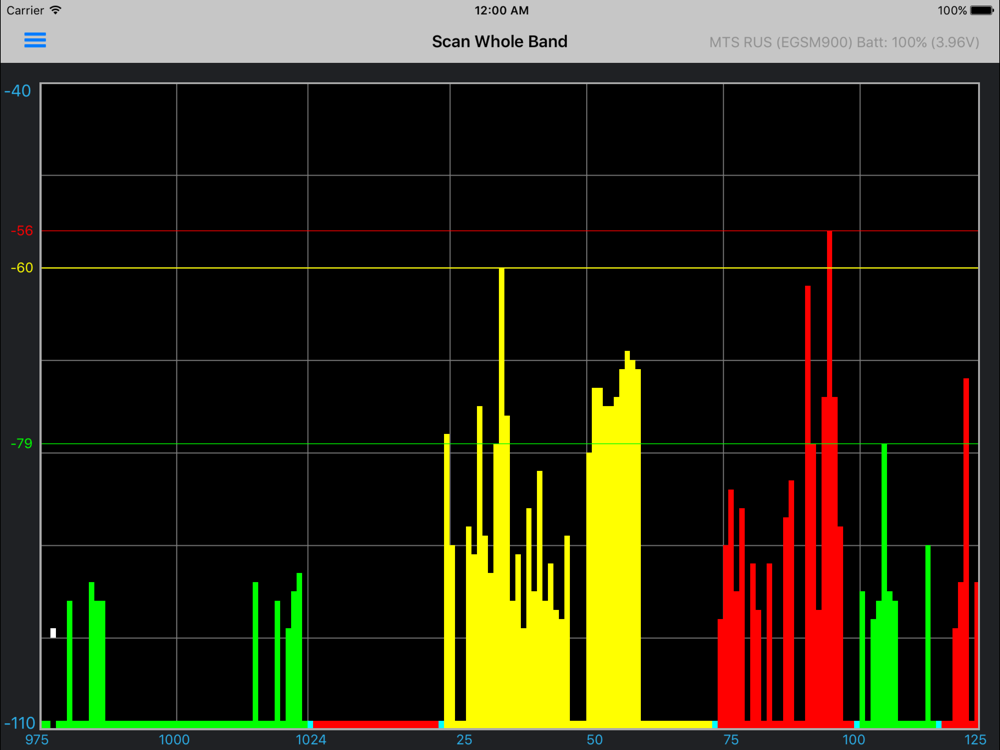Screen dimensions: 1000x750
Task: Open the hamburger menu
Action: coord(35,40)
